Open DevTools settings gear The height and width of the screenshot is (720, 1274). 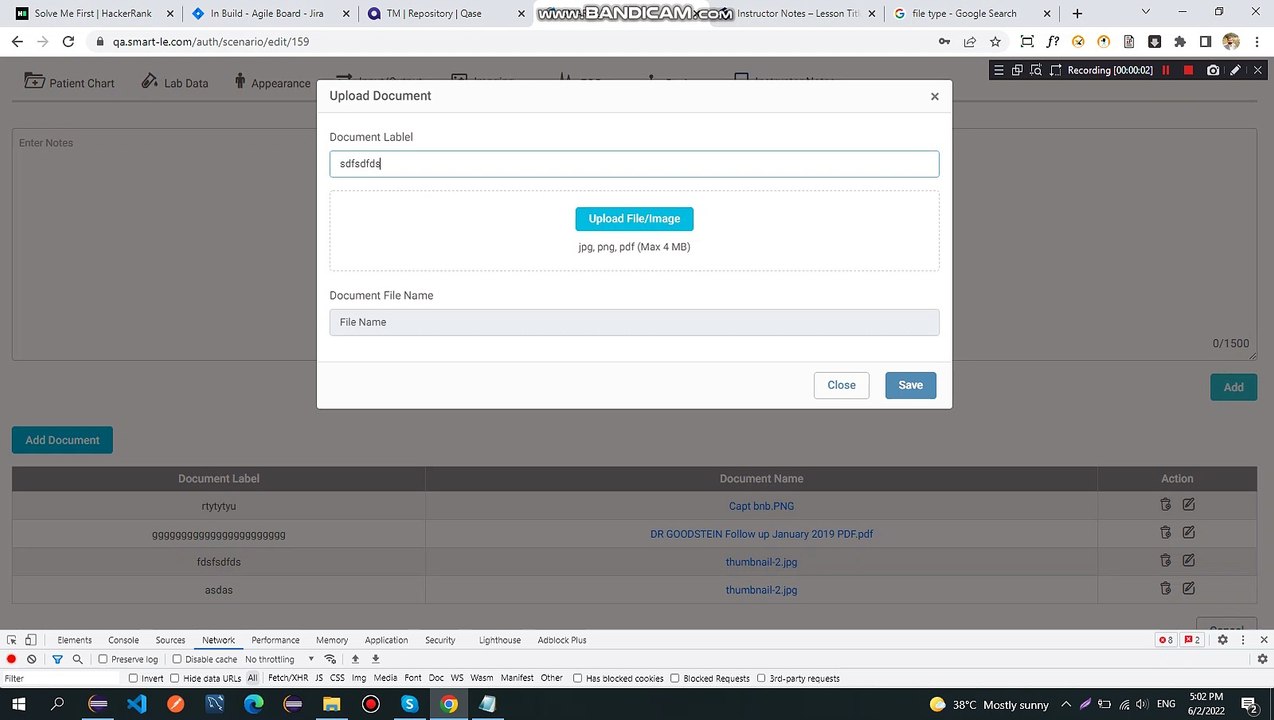[x=1222, y=640]
